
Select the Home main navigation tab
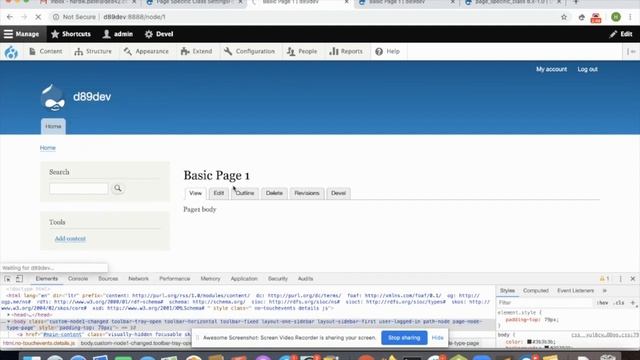(53, 126)
